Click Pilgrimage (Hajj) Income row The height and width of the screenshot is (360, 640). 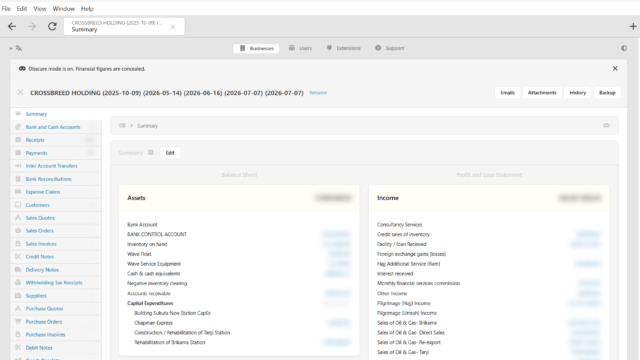404,303
